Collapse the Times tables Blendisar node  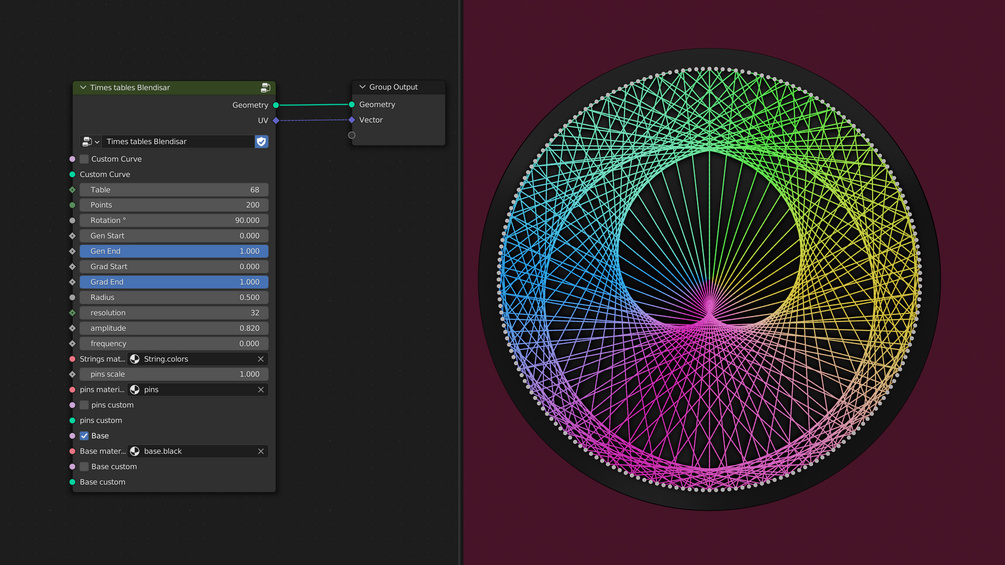coord(83,88)
